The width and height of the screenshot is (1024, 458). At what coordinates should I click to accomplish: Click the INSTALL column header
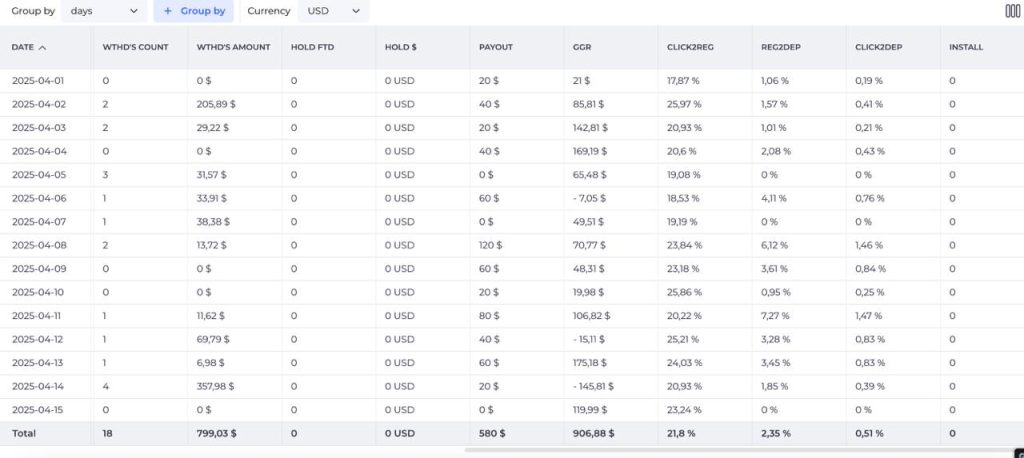[966, 47]
